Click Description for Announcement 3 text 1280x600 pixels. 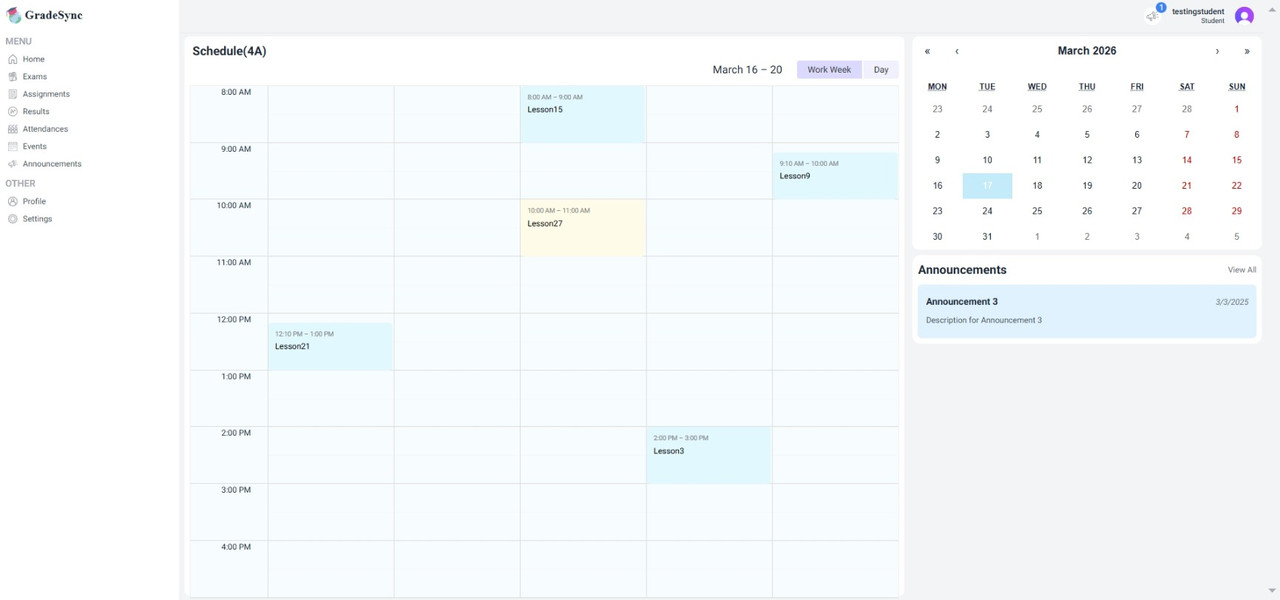tap(984, 321)
